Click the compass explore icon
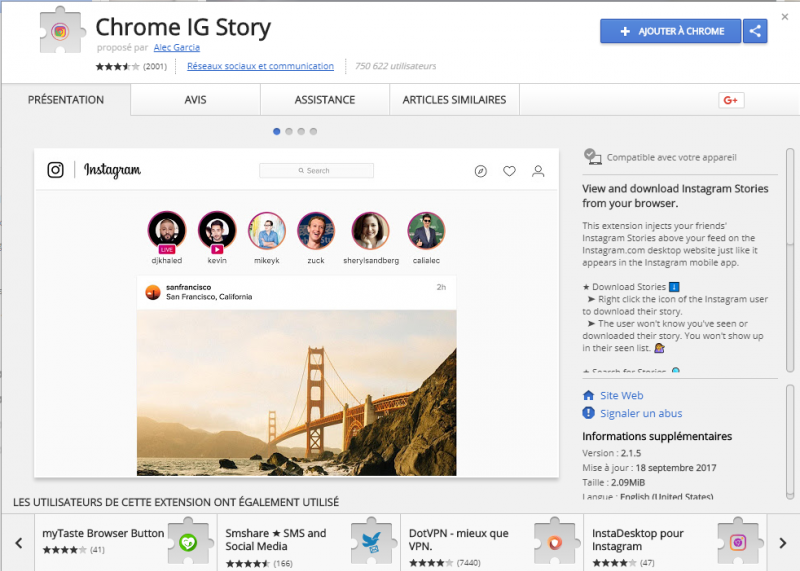 [x=481, y=171]
